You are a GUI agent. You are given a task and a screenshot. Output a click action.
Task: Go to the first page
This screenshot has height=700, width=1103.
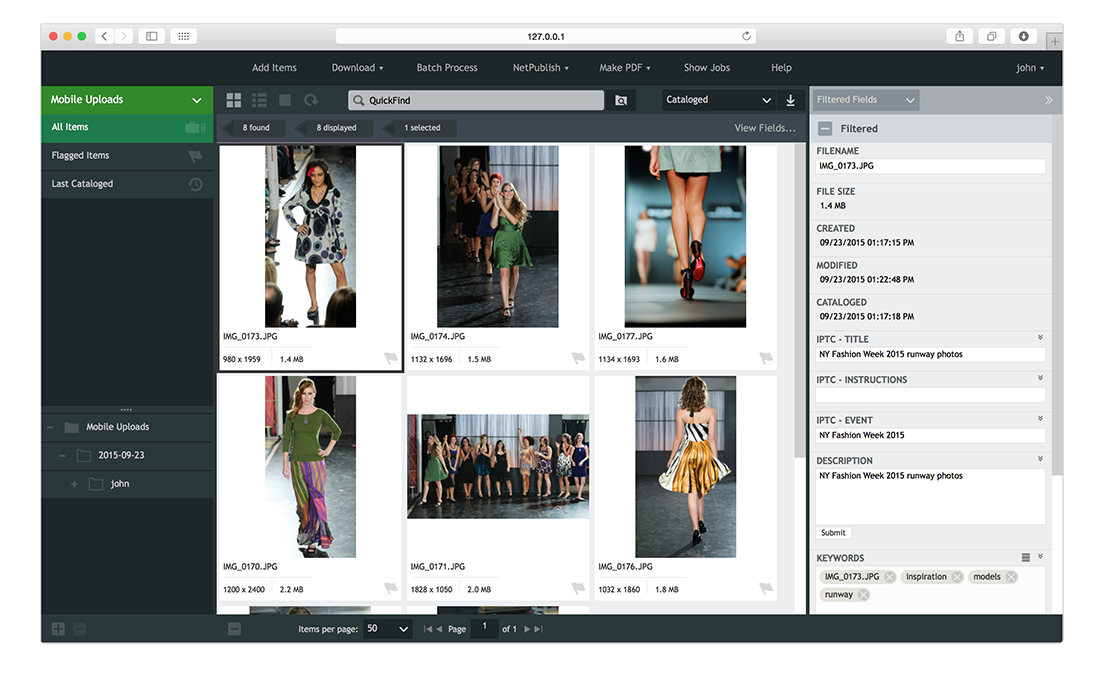pos(427,629)
